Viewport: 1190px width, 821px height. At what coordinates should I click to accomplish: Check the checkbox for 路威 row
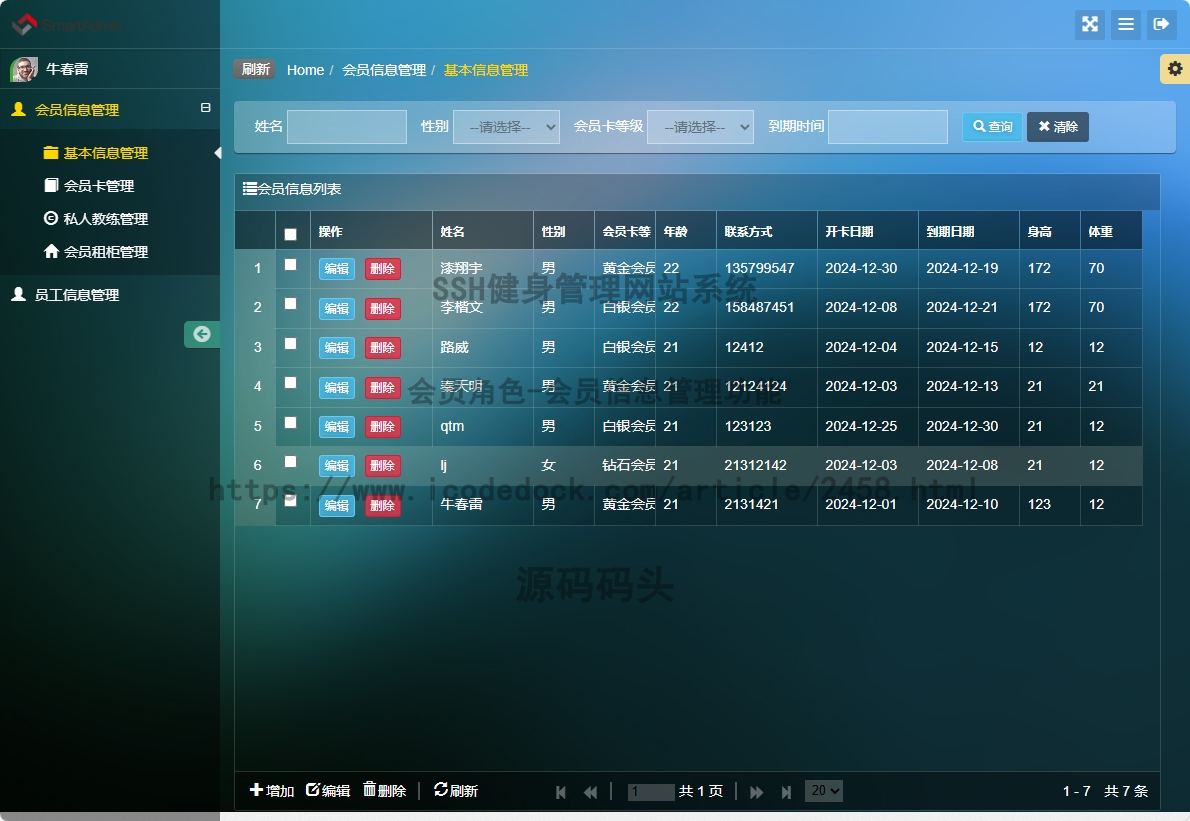pyautogui.click(x=291, y=344)
